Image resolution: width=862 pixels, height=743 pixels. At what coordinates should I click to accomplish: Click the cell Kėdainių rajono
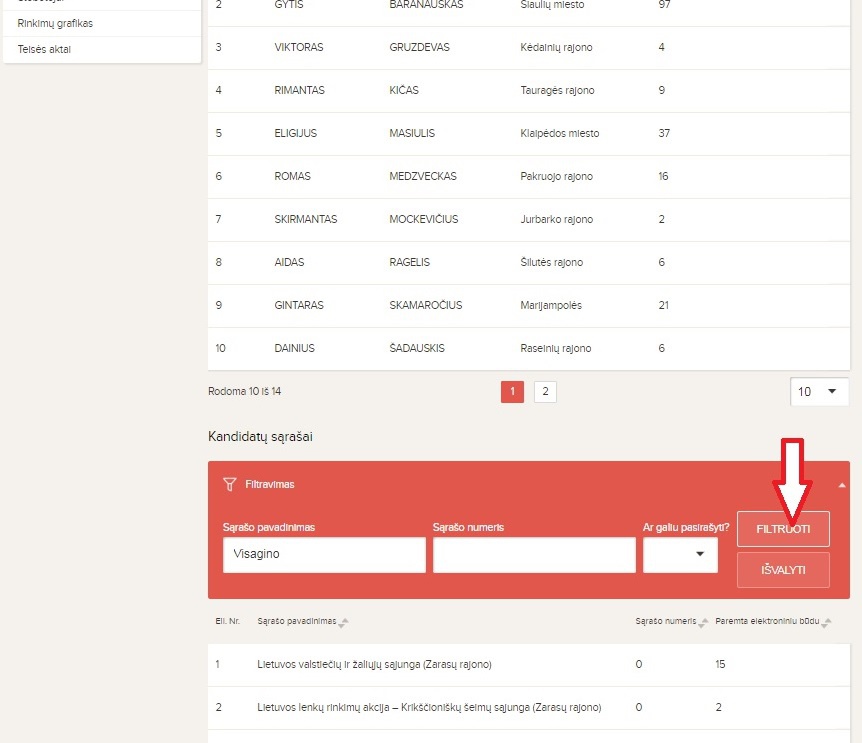point(556,47)
